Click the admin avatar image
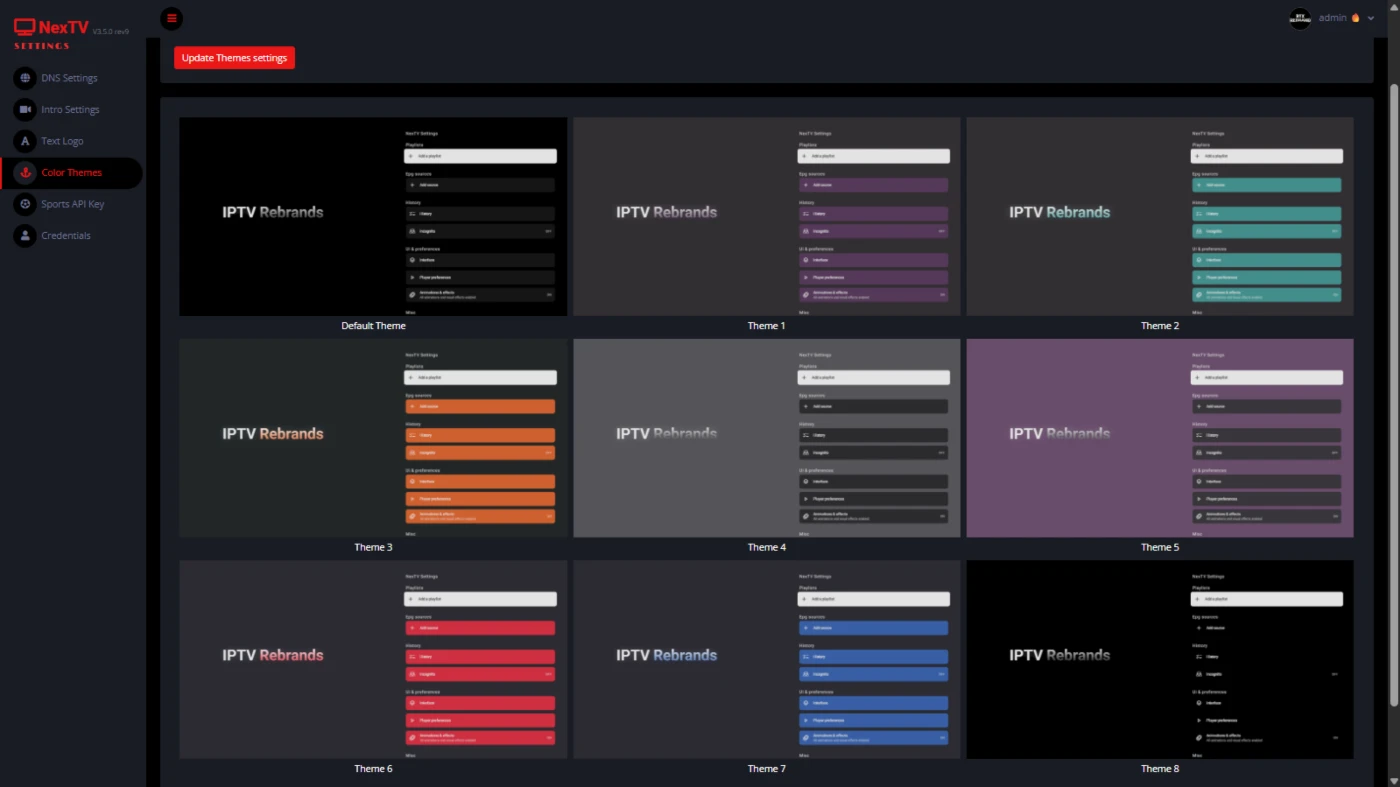 coord(1300,18)
